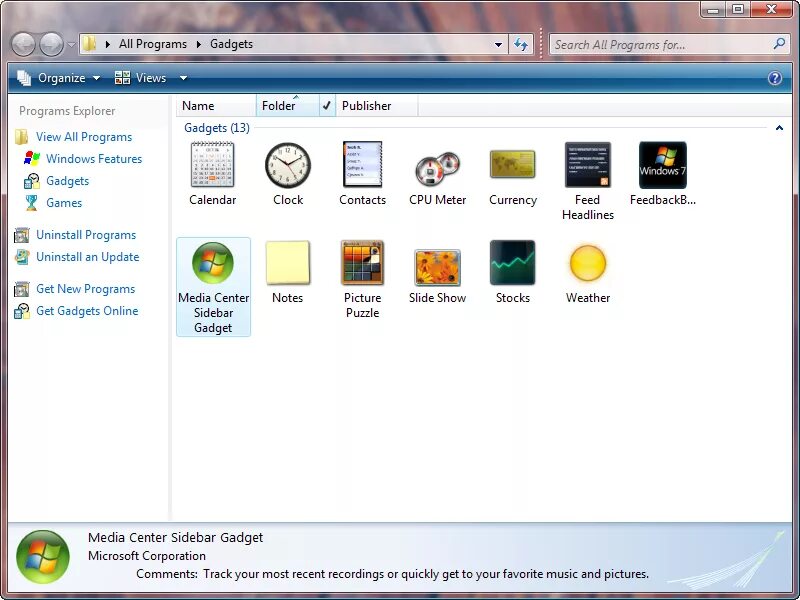Pick the Slide Show gadget icon
800x600 pixels.
click(437, 267)
